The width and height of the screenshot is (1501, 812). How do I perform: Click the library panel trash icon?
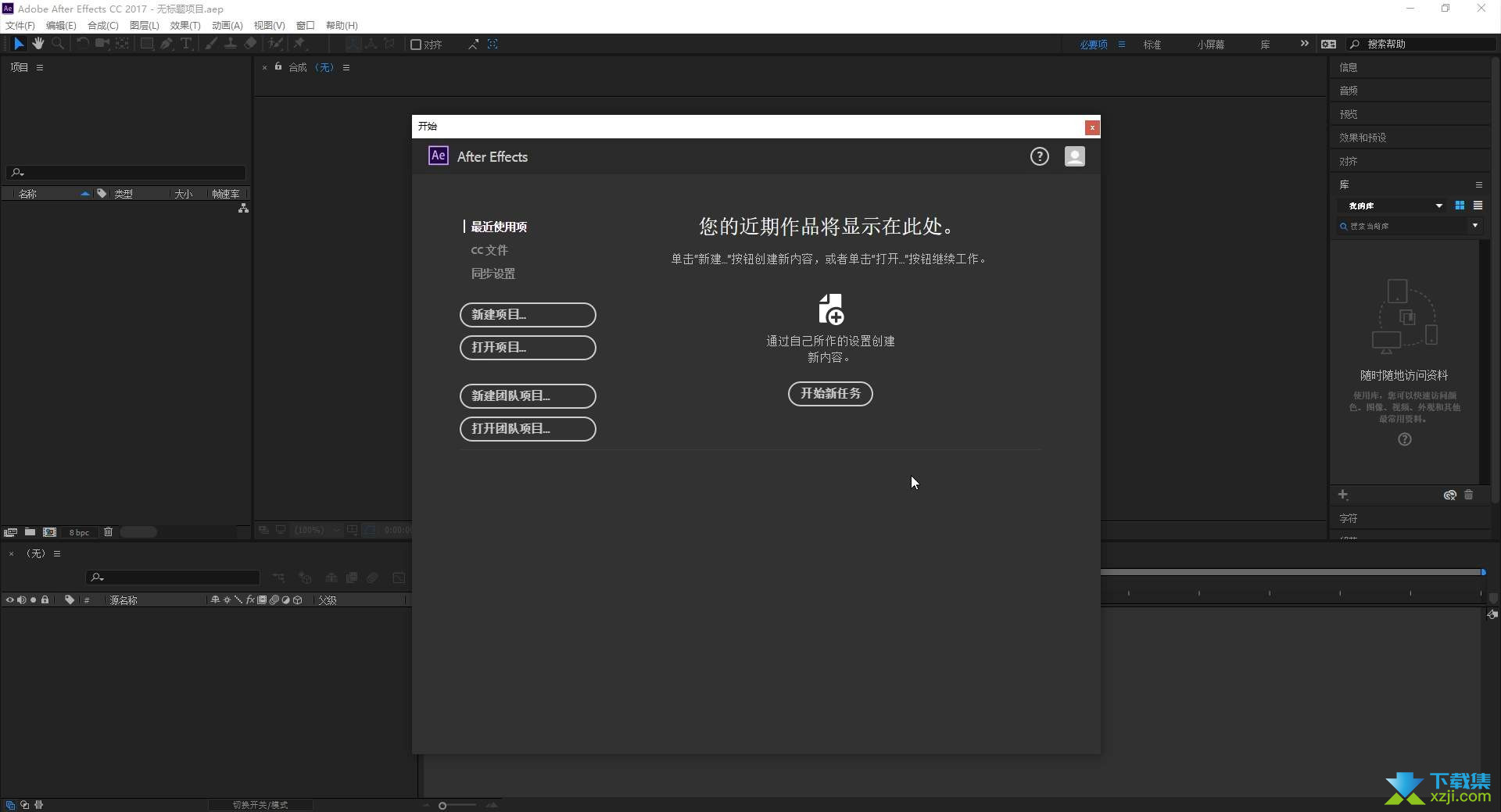tap(1469, 495)
